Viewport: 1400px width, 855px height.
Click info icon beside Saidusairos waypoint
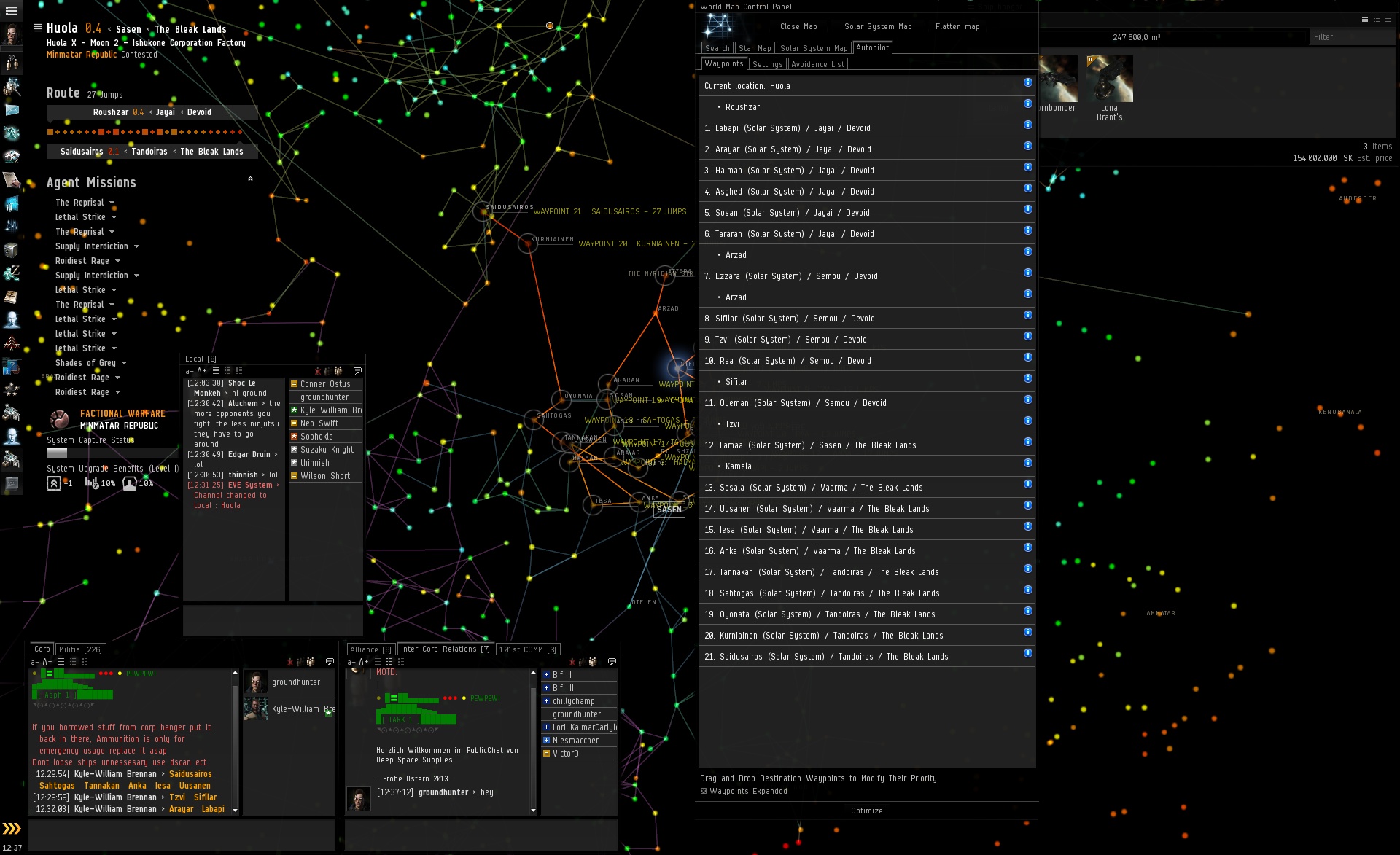[1027, 653]
